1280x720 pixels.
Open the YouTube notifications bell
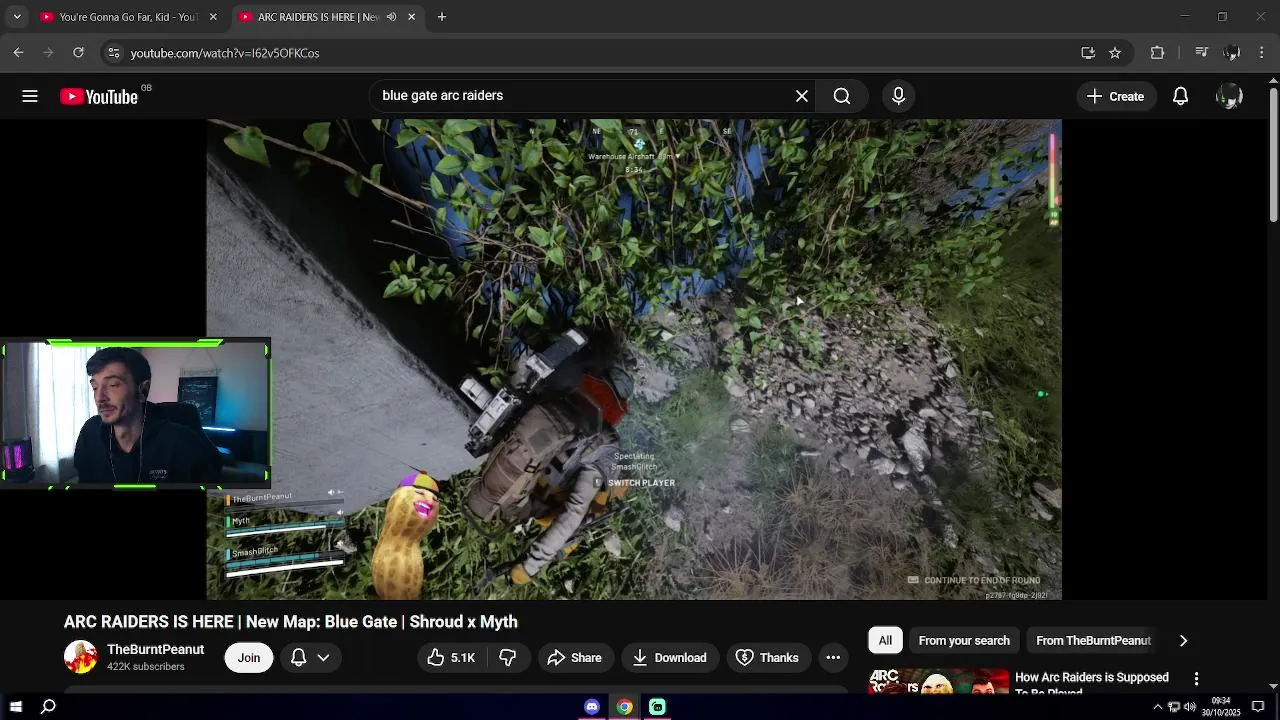tap(1180, 96)
